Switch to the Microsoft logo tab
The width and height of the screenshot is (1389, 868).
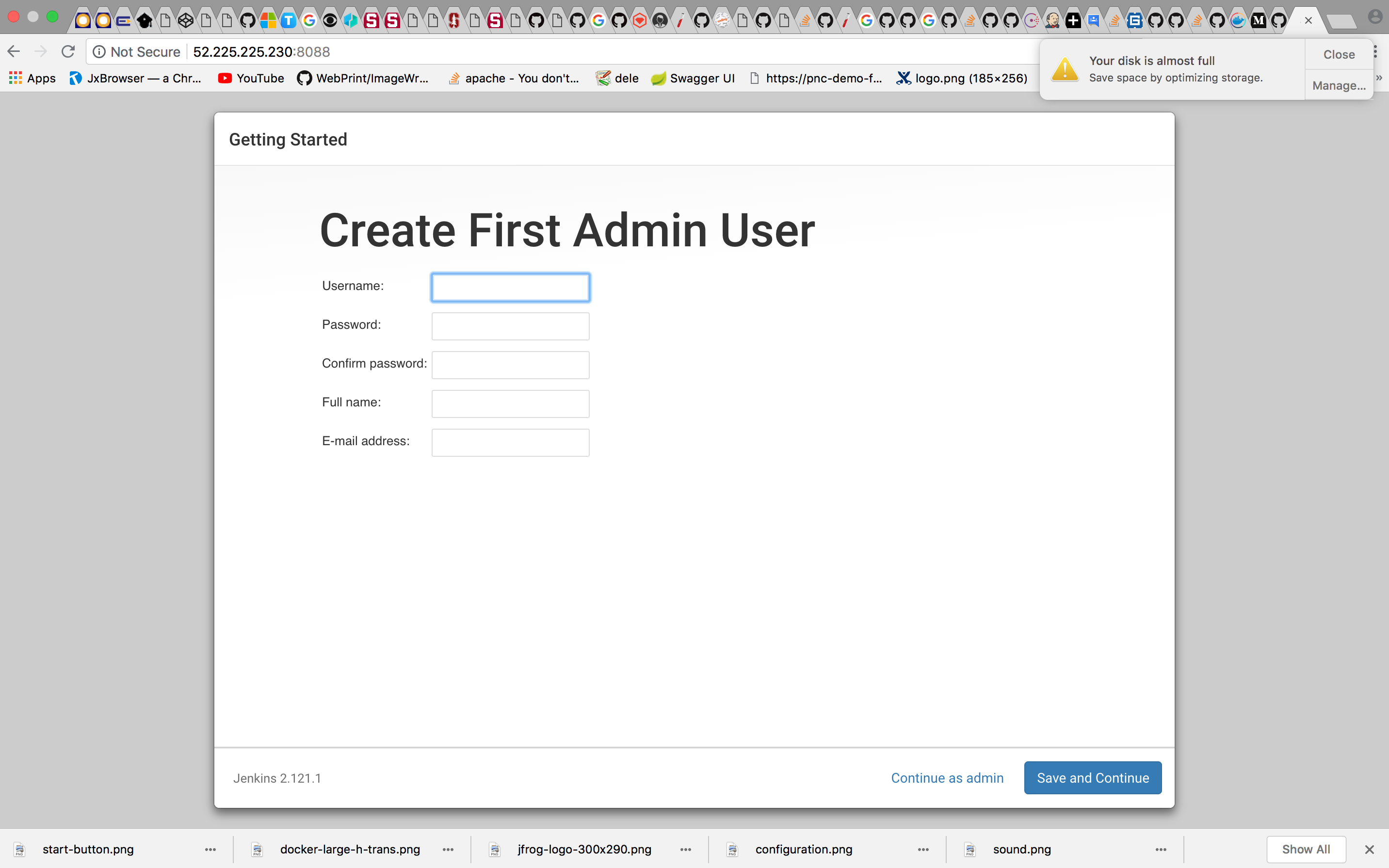[x=268, y=21]
